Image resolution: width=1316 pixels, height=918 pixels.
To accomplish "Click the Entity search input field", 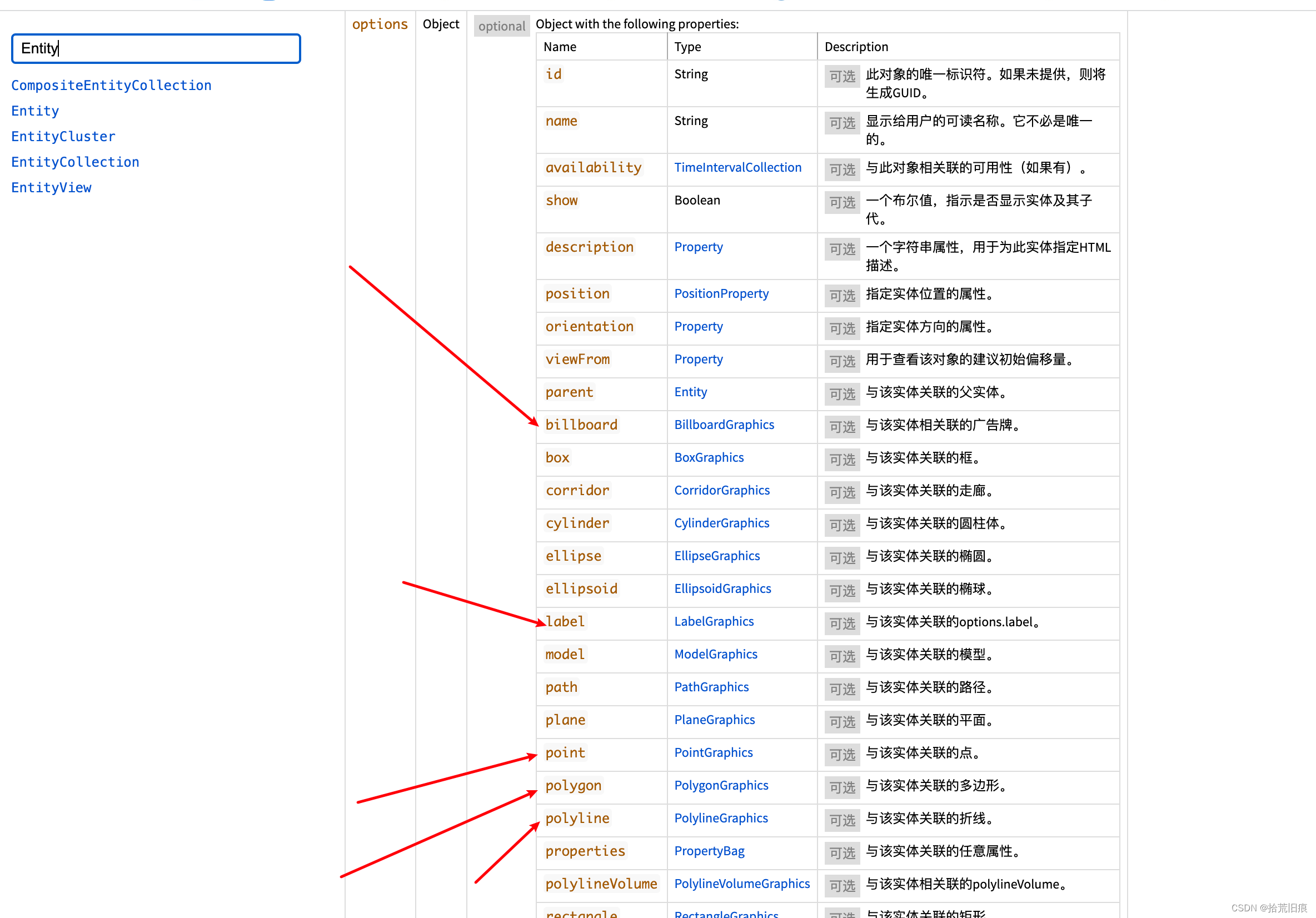I will (155, 47).
